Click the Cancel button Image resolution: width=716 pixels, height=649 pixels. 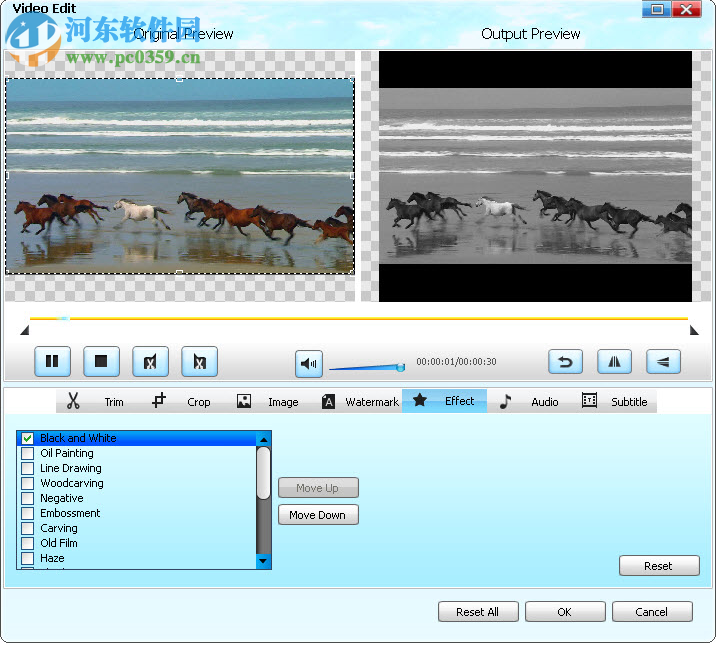pos(652,612)
